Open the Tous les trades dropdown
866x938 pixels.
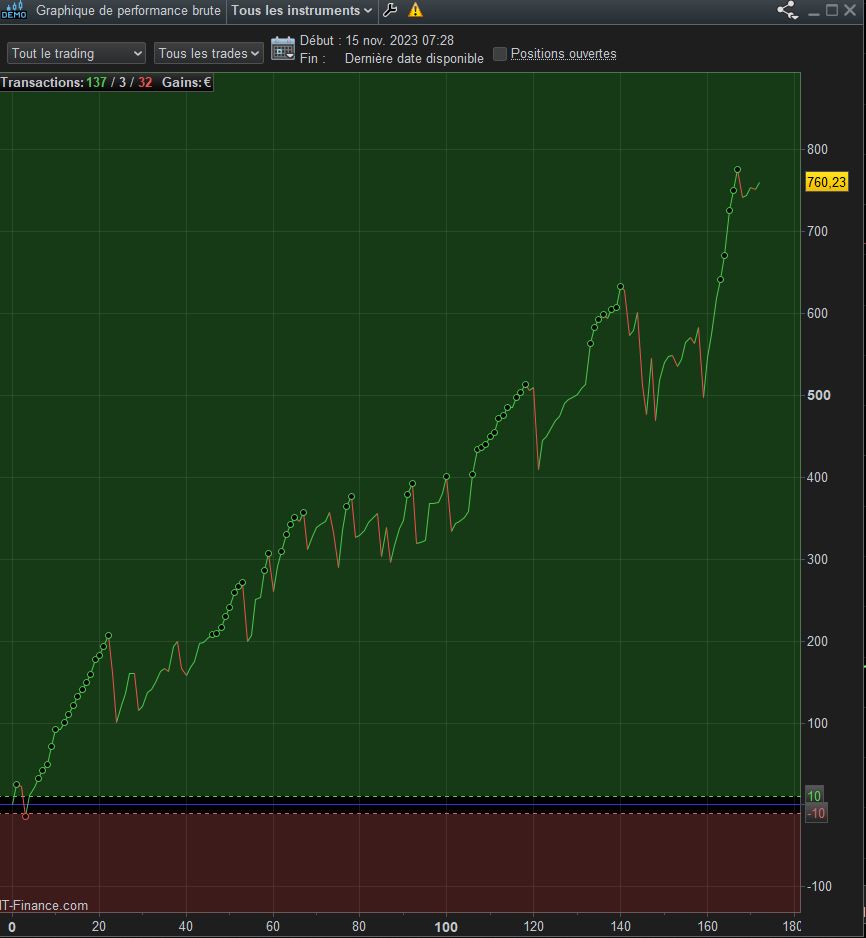click(x=208, y=53)
